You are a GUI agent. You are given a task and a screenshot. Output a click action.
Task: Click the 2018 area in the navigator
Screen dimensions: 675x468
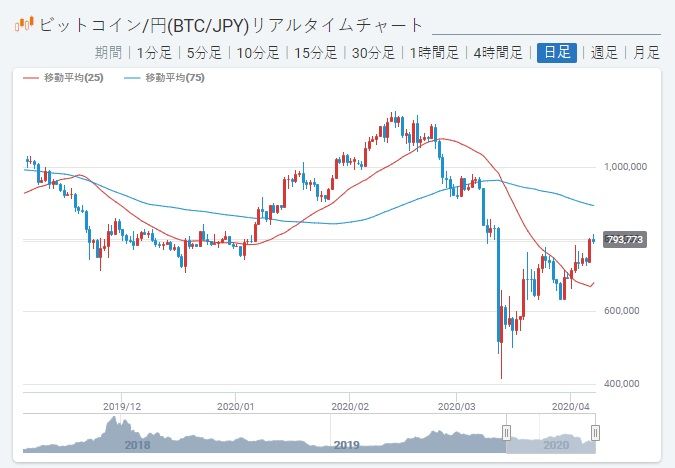[137, 444]
